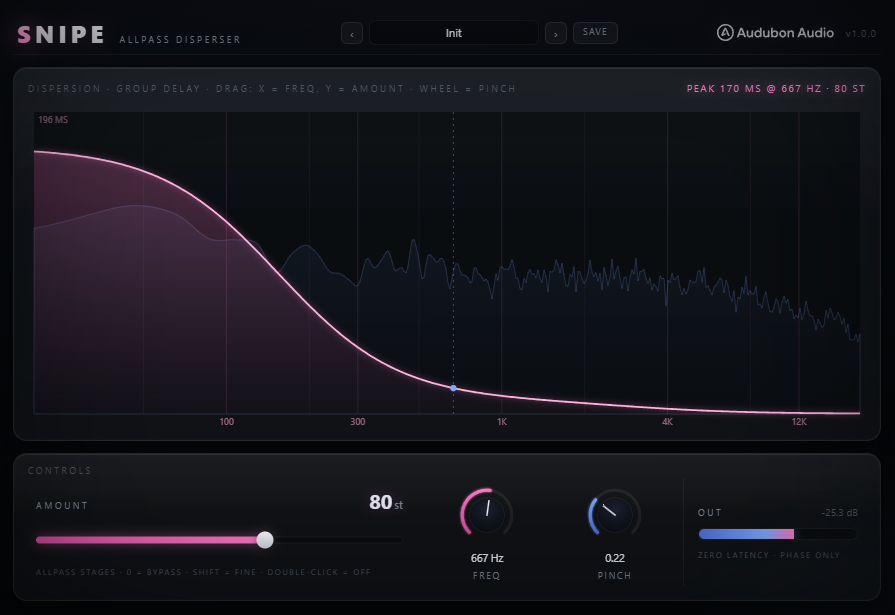
Task: Click the PEAK 170 MS readout
Action: (x=776, y=89)
